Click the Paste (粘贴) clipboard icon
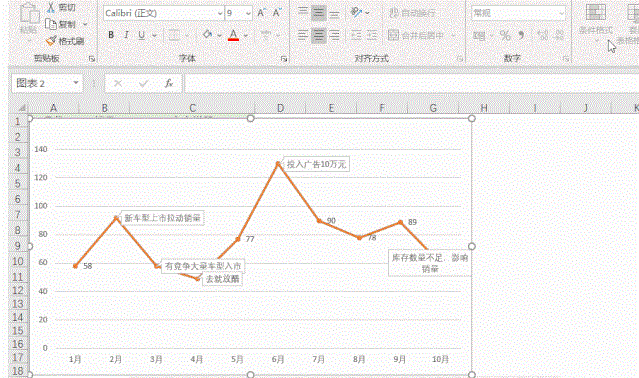 tap(29, 14)
